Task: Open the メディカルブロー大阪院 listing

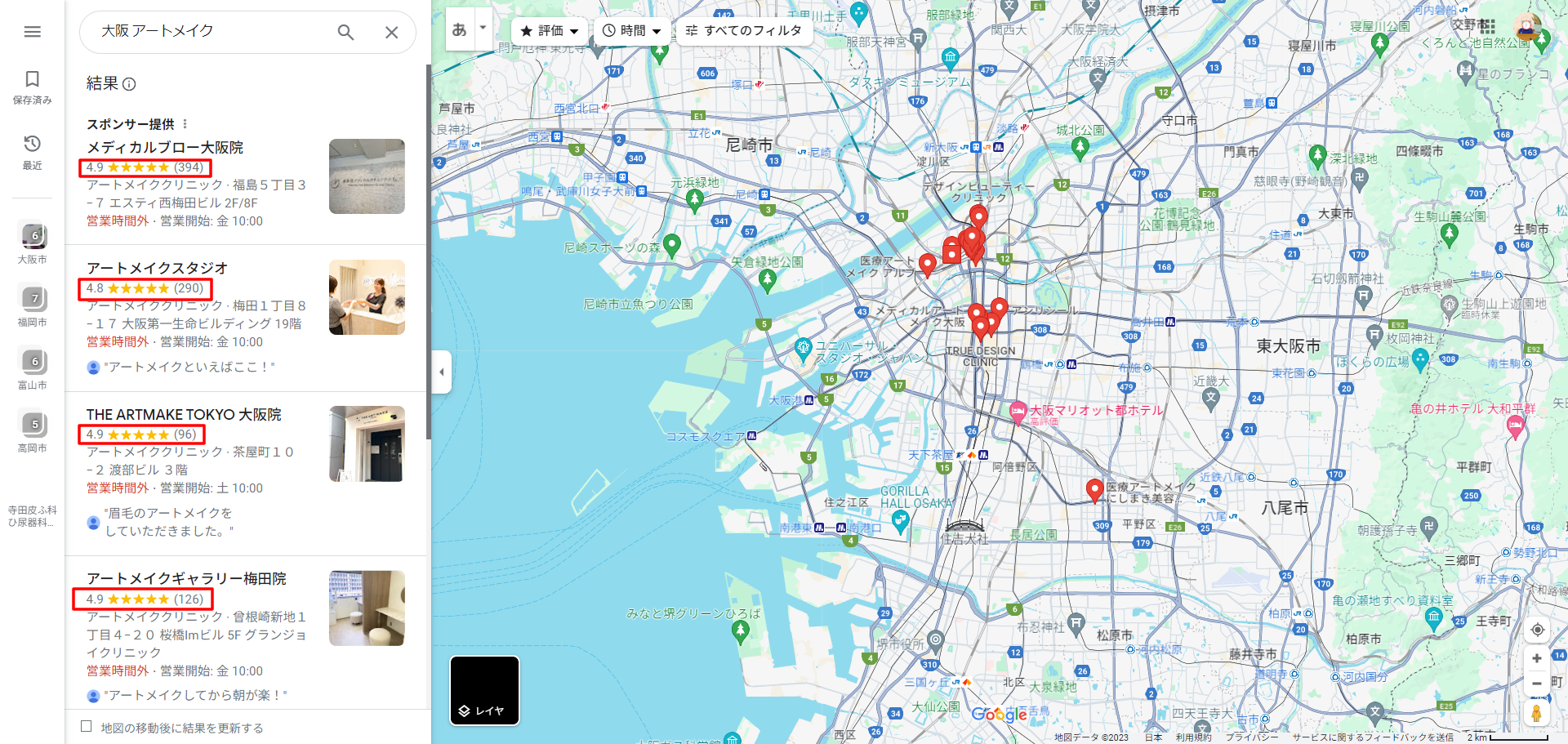Action: tap(166, 147)
